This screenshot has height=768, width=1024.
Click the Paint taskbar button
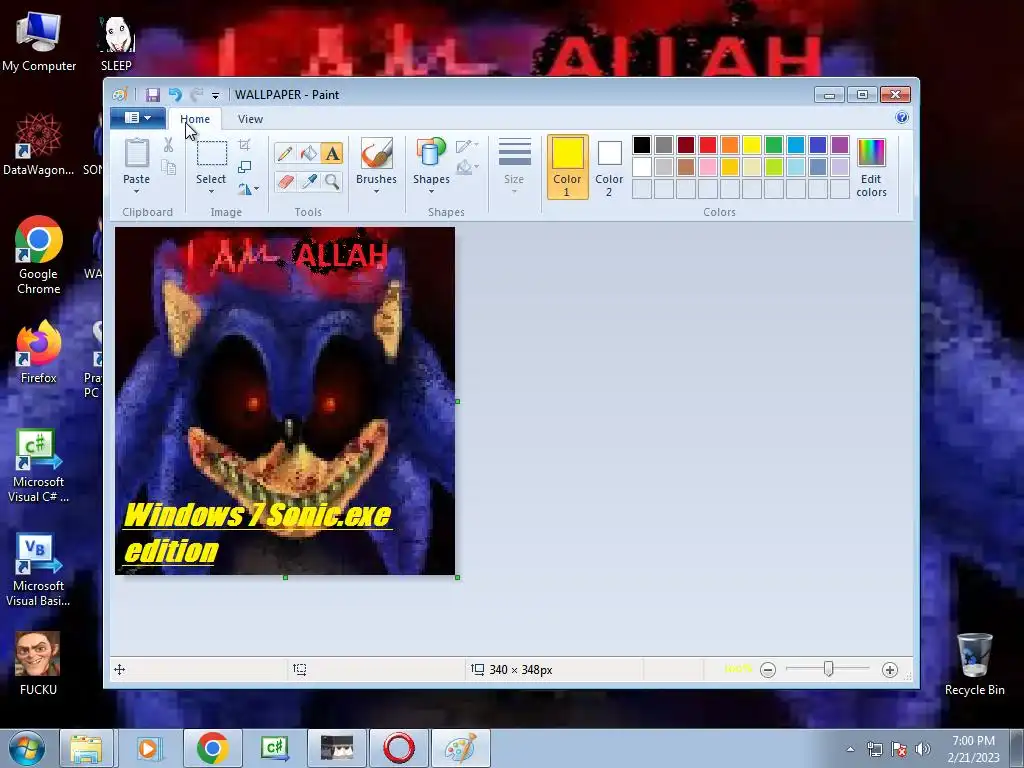(461, 748)
